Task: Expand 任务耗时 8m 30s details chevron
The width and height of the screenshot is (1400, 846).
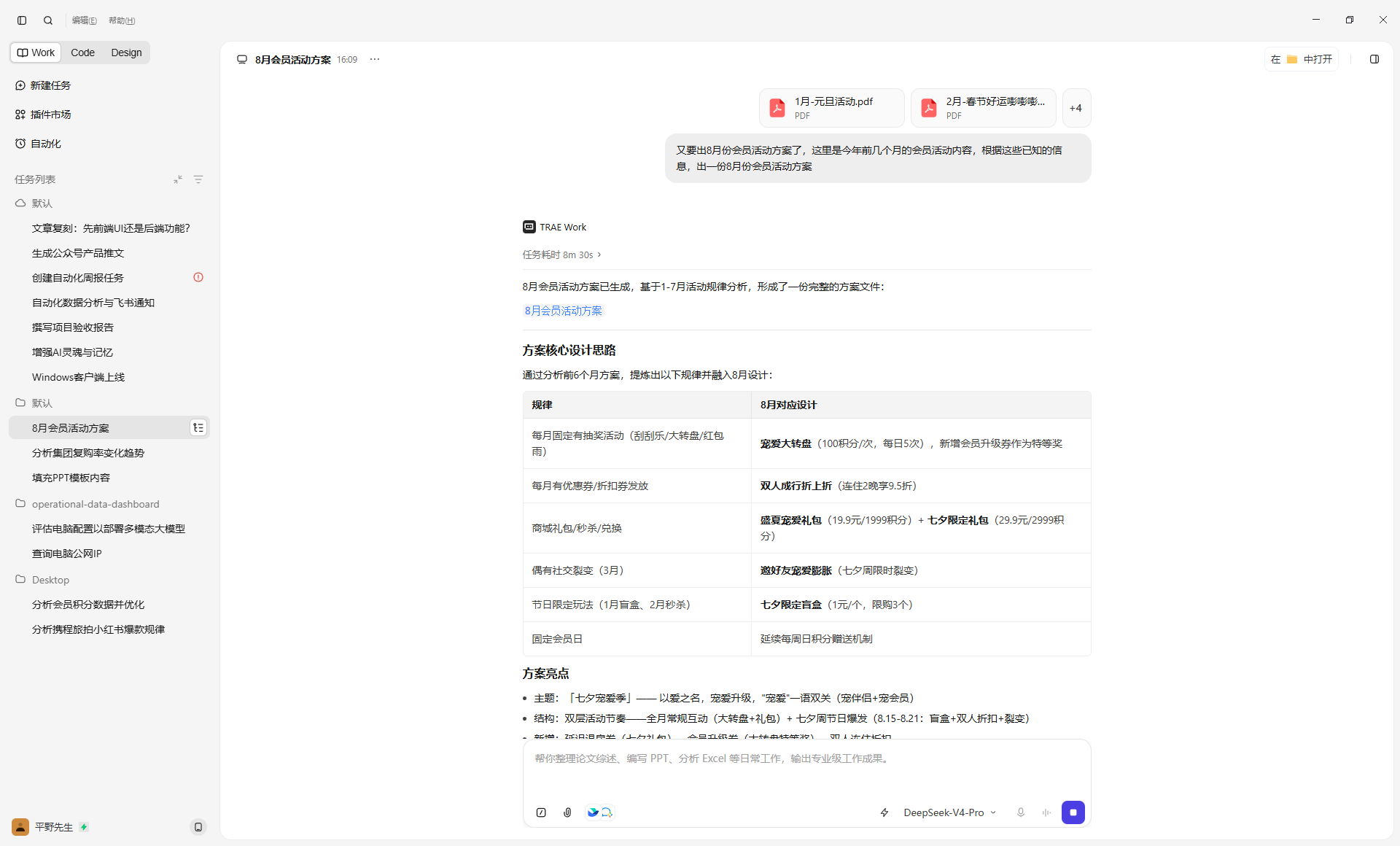Action: tap(599, 255)
